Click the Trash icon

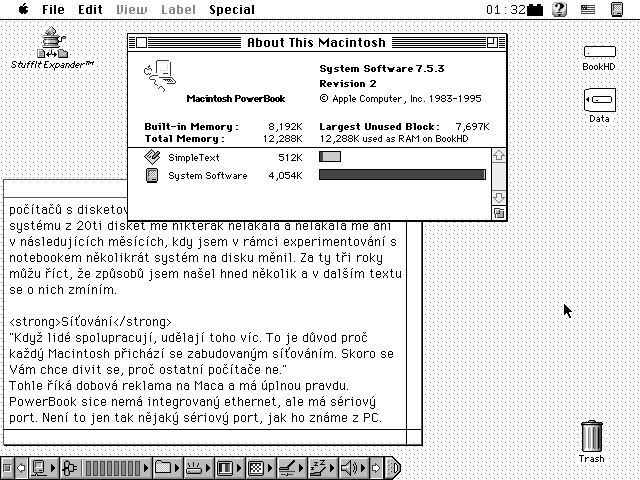[591, 437]
